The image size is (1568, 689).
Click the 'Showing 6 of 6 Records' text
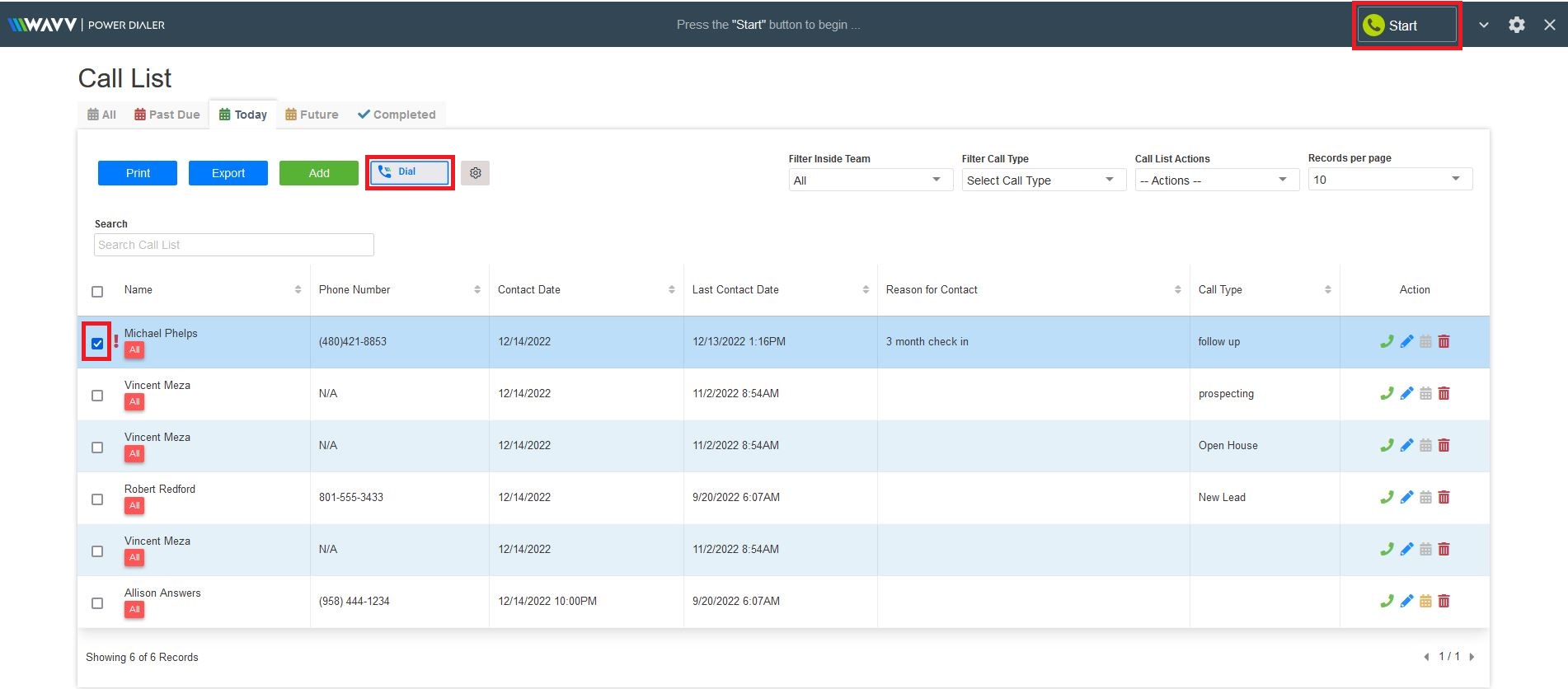point(142,657)
